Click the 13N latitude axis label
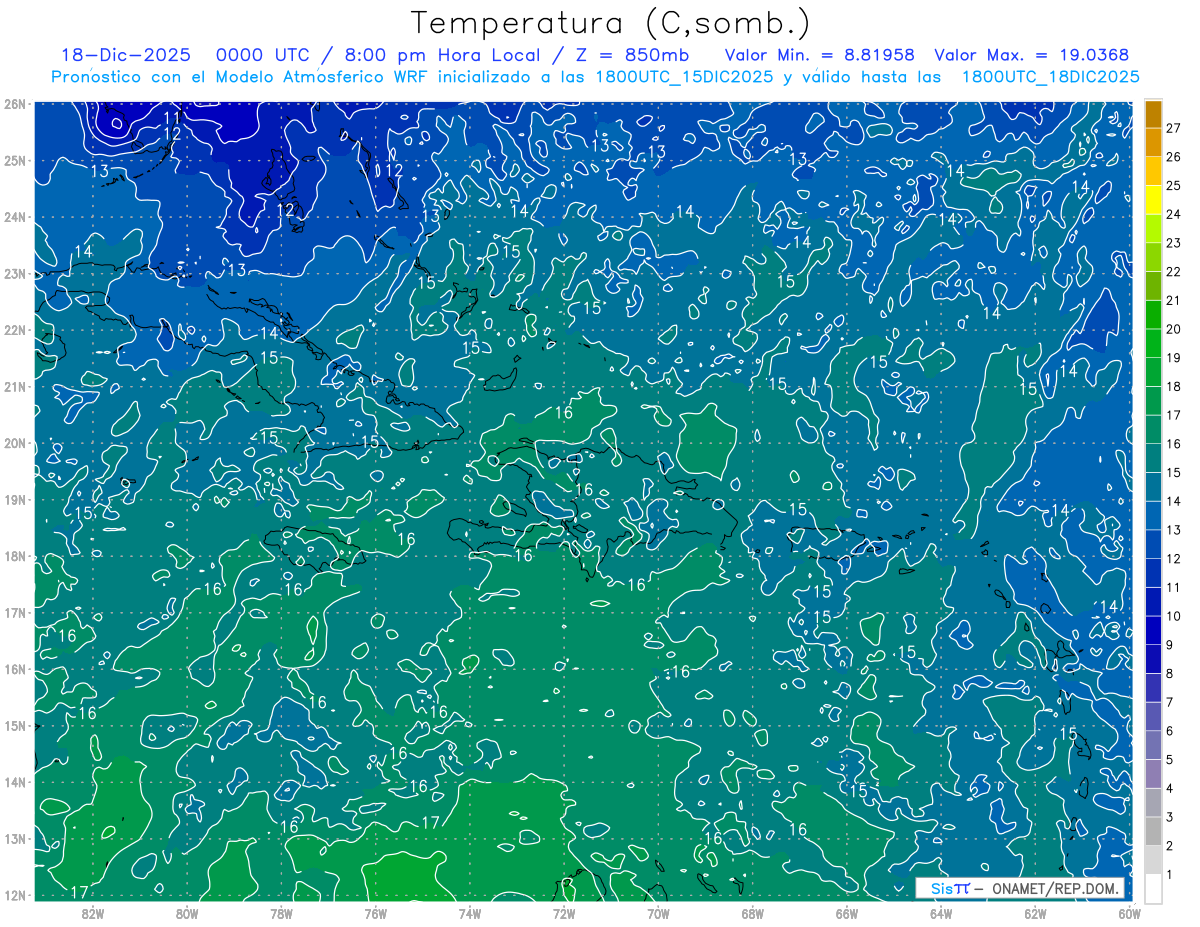This screenshot has width=1200, height=927. coord(14,838)
